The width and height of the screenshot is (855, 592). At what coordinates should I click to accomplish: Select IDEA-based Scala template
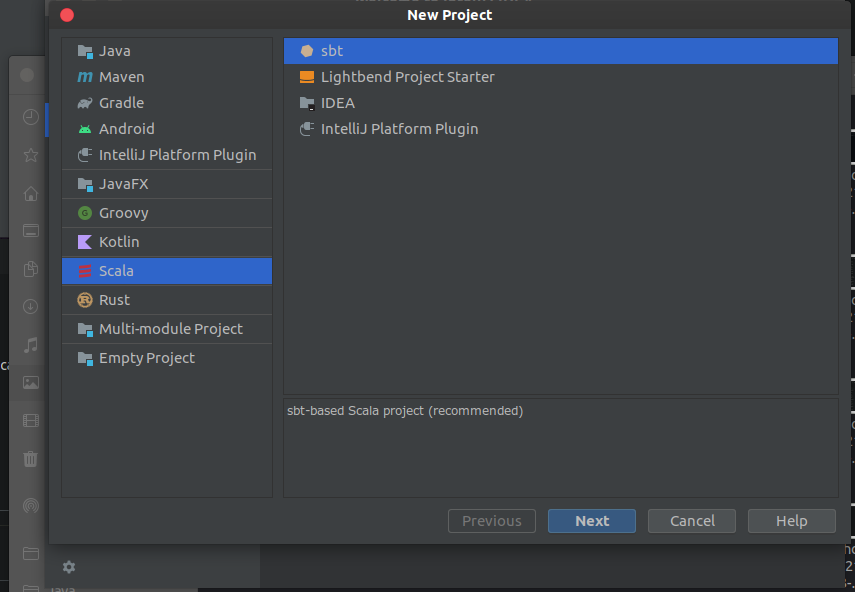click(x=337, y=103)
